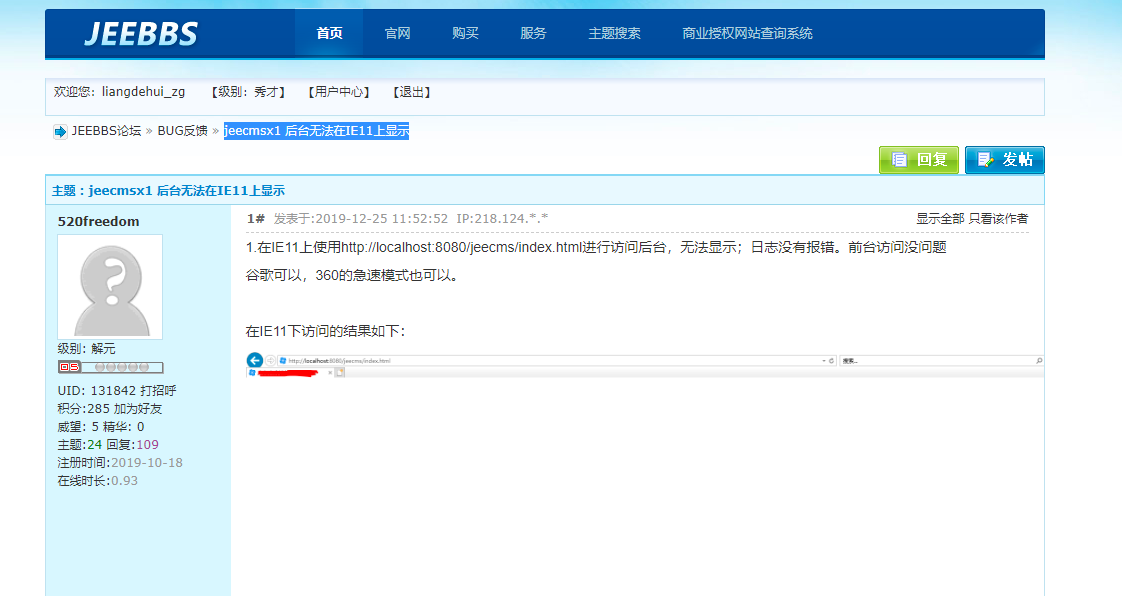Click the 520freedom avatar image

(110, 287)
